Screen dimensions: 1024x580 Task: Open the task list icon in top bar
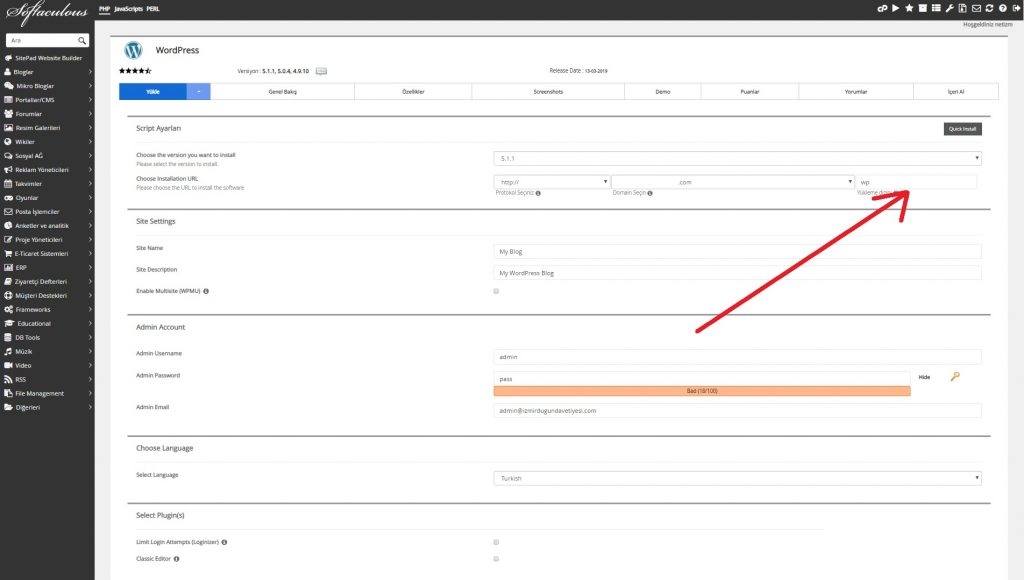(x=936, y=8)
